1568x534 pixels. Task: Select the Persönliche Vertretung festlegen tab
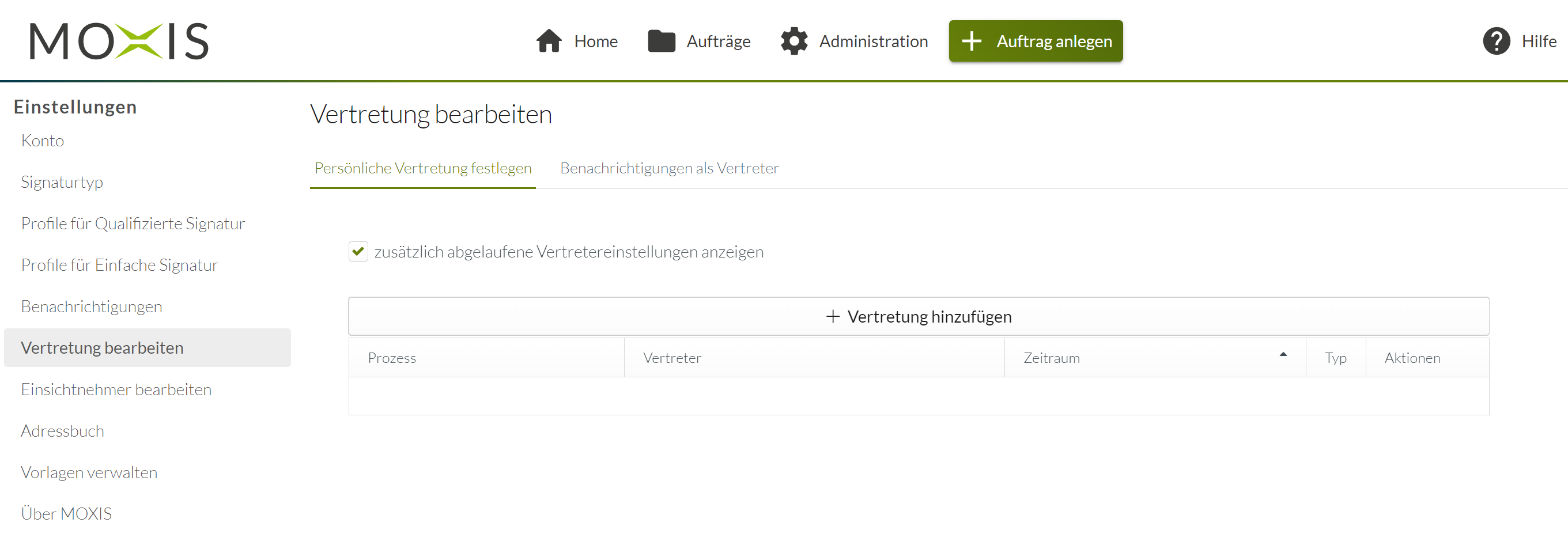tap(422, 168)
